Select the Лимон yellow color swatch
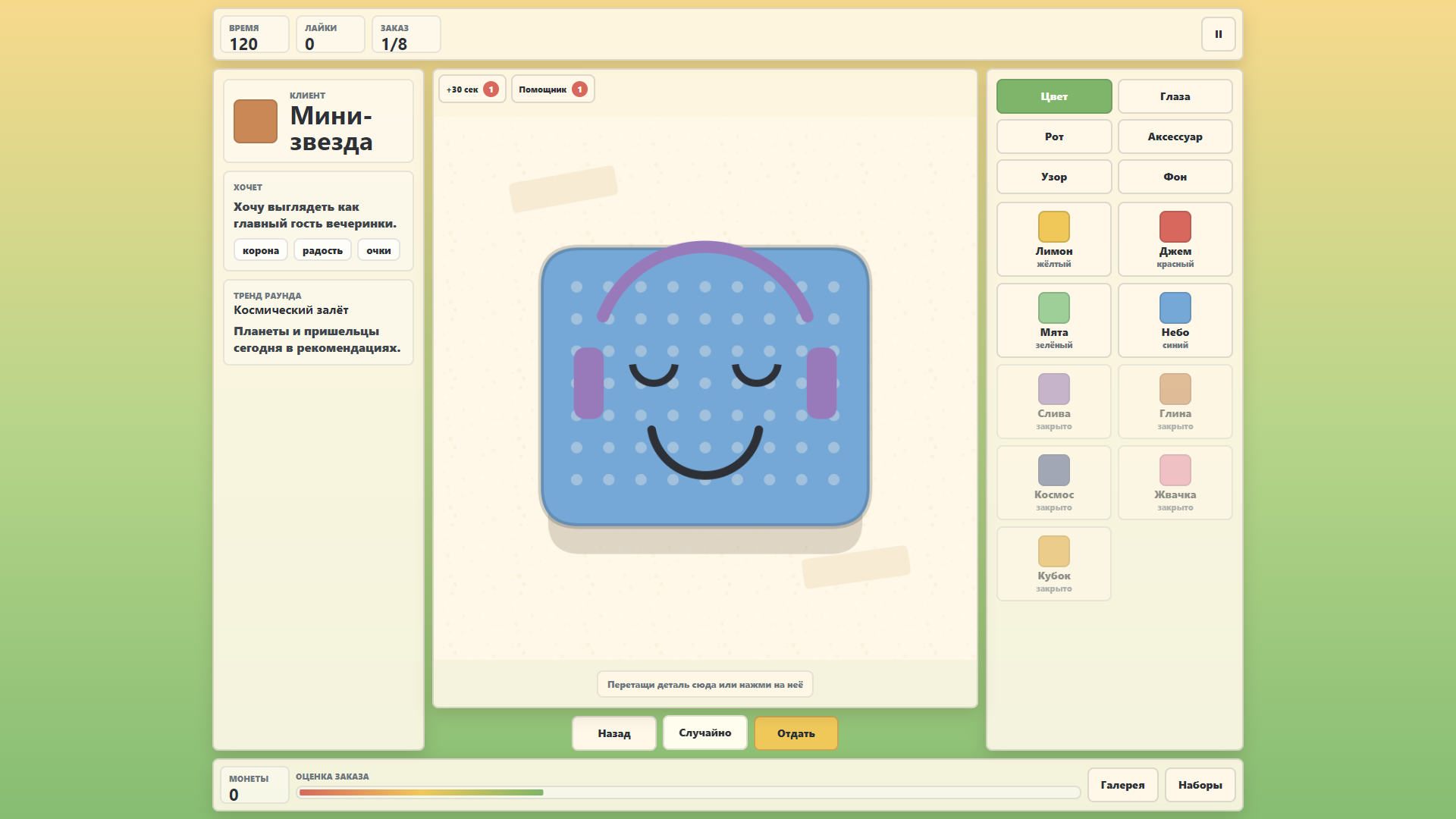This screenshot has width=1456, height=819. (x=1054, y=239)
